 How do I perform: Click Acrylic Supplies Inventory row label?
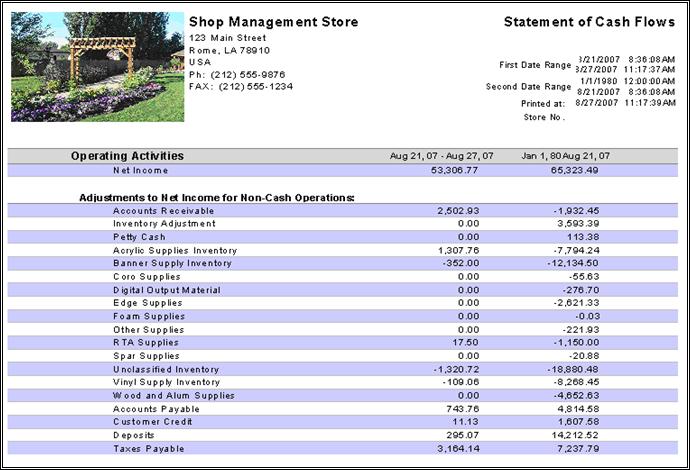175,250
